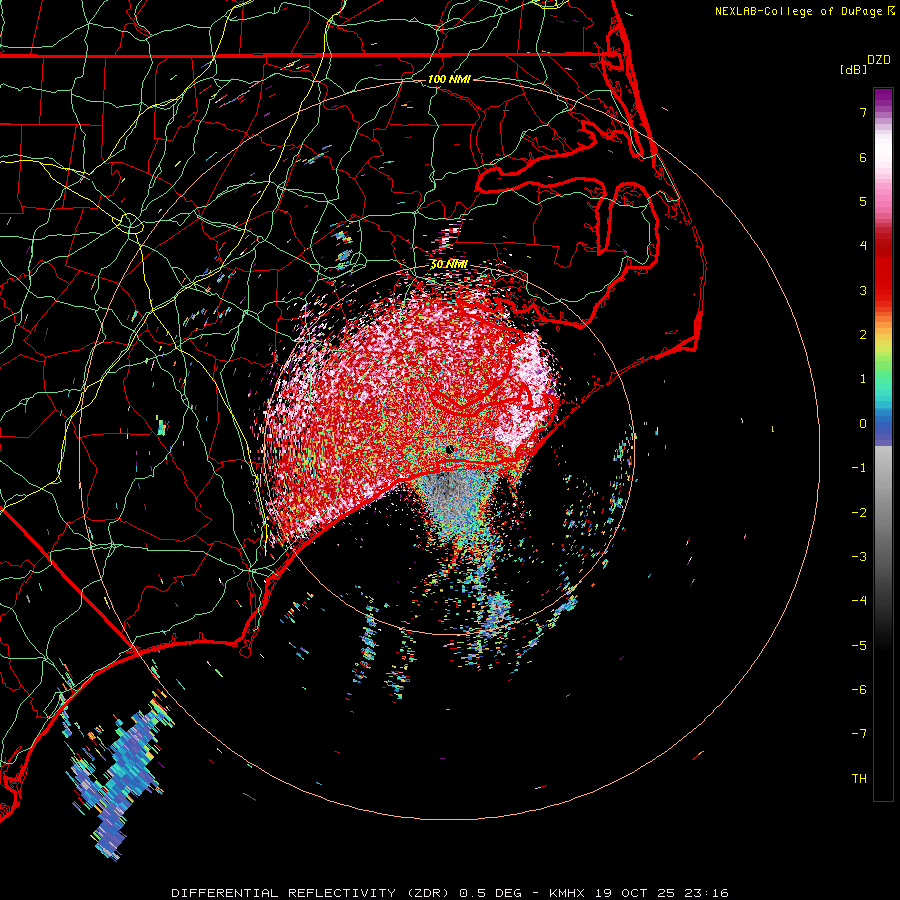Click the black radar site dot at center

click(449, 449)
